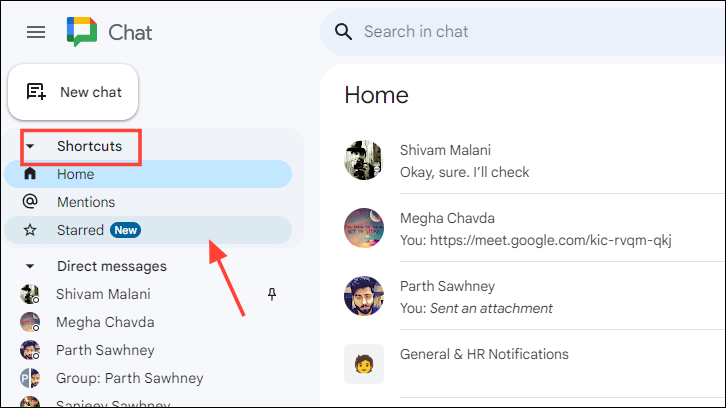Select Mentions in the shortcuts list
This screenshot has width=726, height=408.
(148, 202)
